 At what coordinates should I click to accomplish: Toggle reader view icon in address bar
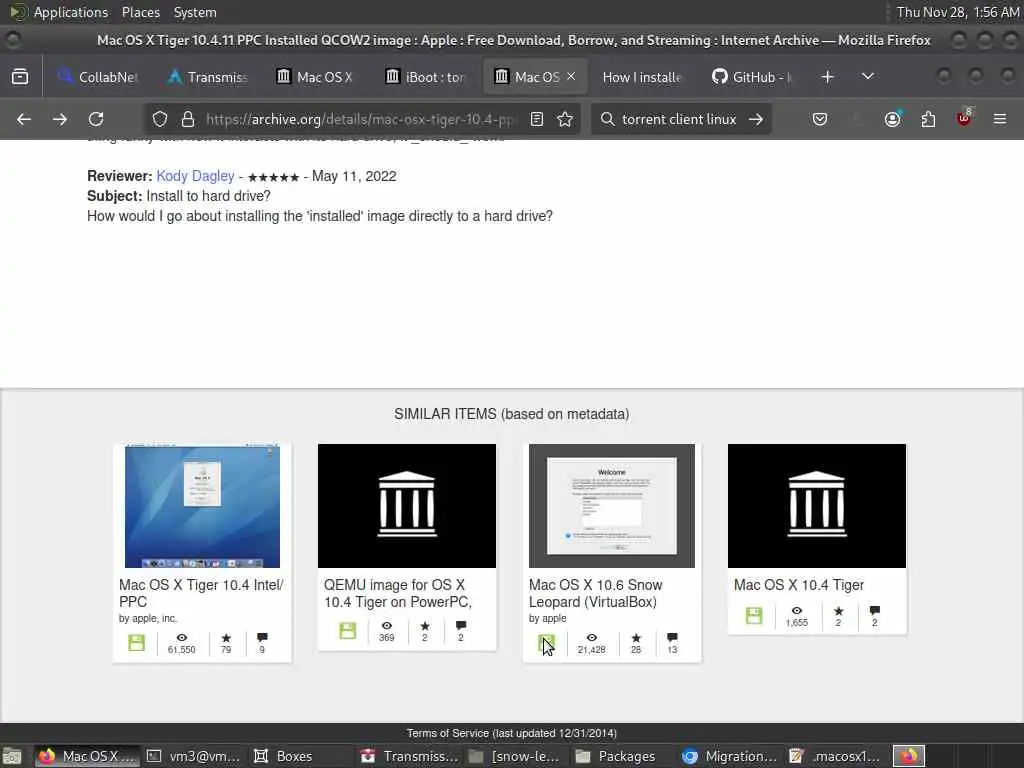pyautogui.click(x=537, y=119)
